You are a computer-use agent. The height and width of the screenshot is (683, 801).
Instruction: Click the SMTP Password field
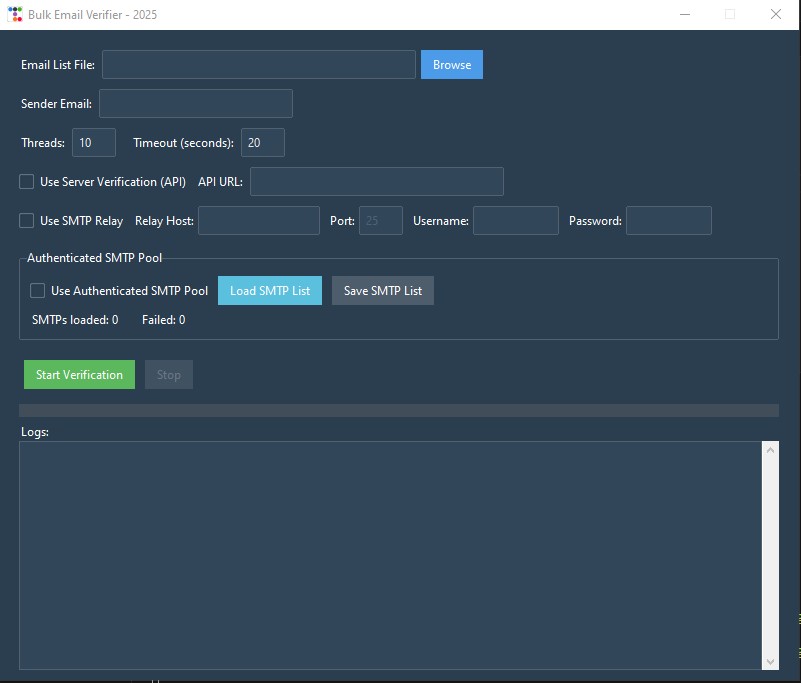tap(668, 220)
